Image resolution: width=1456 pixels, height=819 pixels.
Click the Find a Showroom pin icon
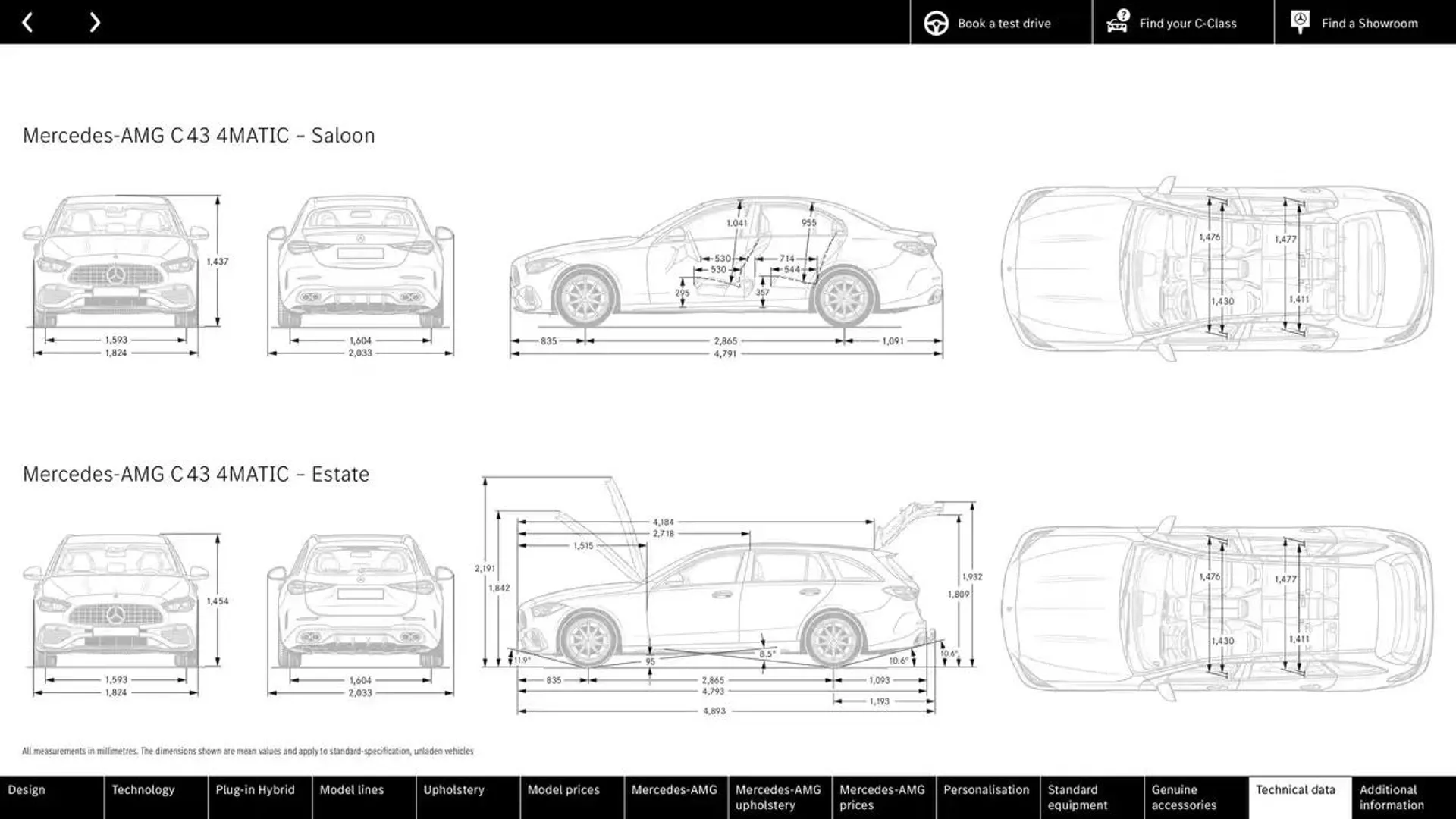pyautogui.click(x=1300, y=22)
